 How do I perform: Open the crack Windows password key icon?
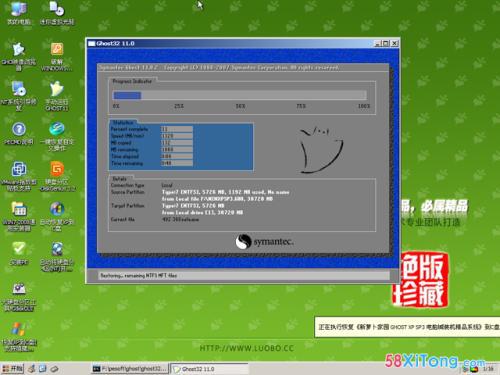tap(57, 57)
